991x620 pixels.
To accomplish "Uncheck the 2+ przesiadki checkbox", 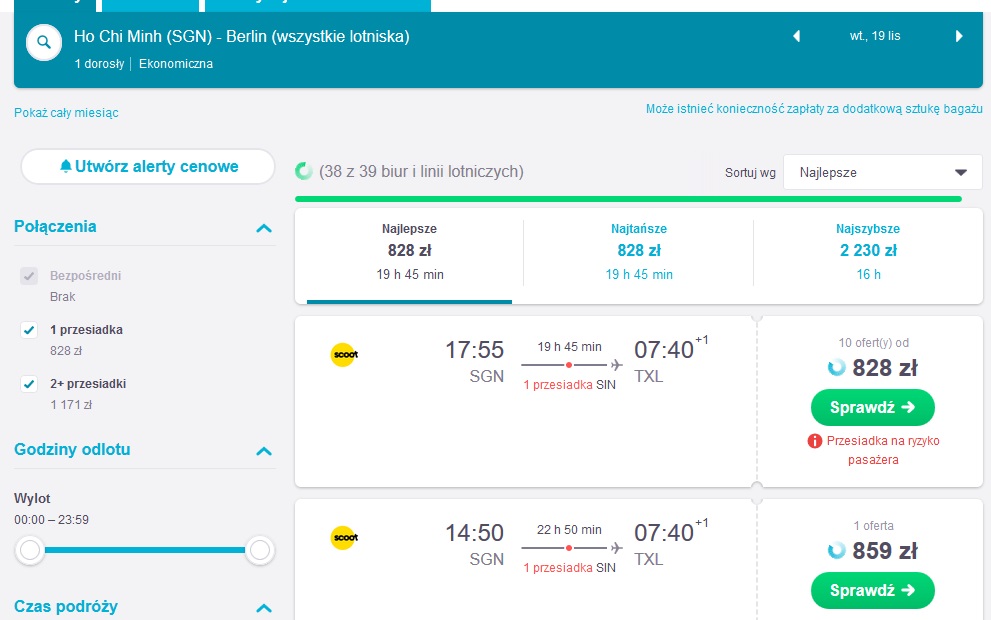I will 29,384.
